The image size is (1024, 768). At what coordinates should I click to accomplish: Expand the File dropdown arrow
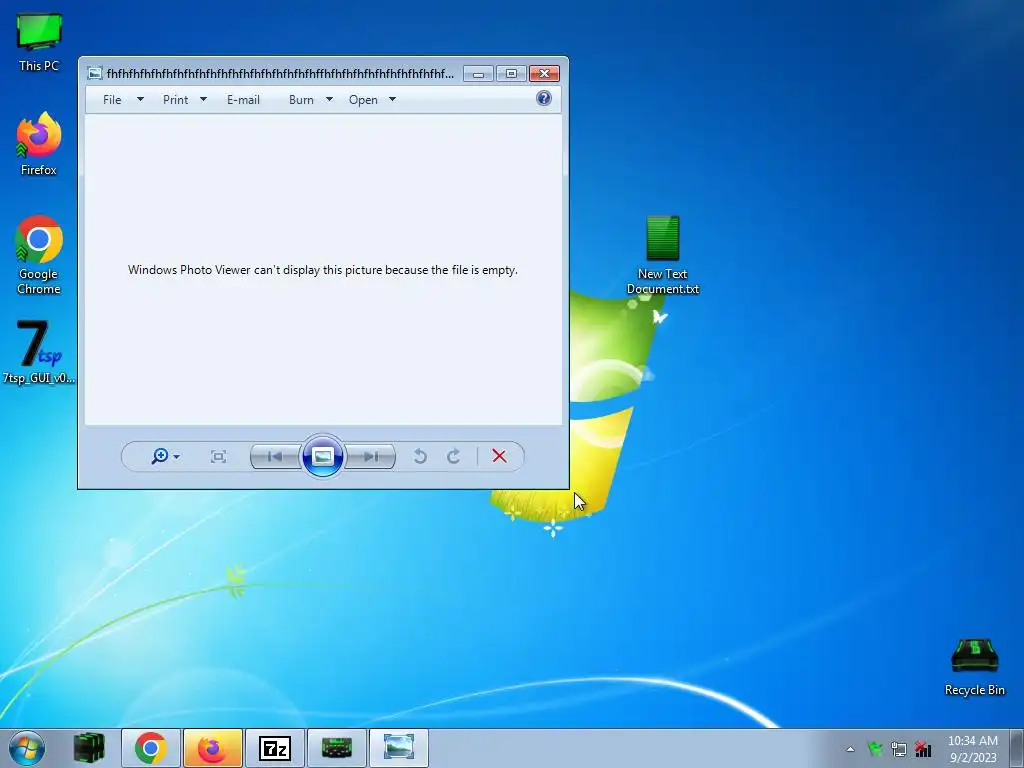point(140,99)
